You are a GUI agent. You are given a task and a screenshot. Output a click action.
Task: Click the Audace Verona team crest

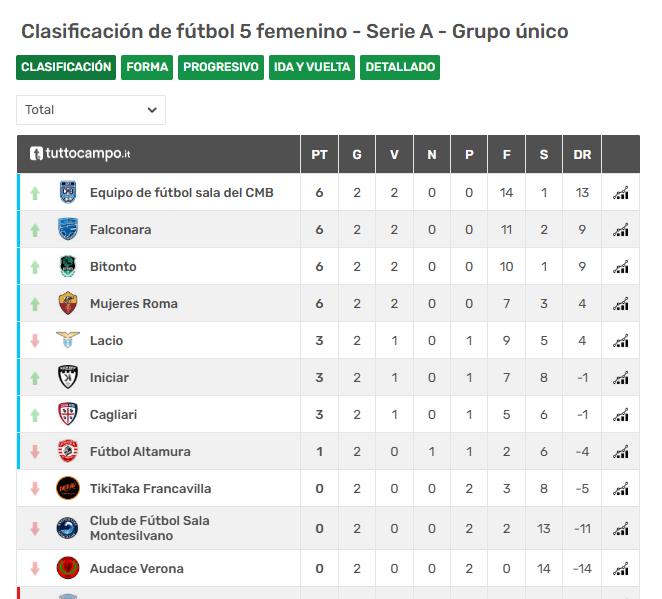coord(68,568)
